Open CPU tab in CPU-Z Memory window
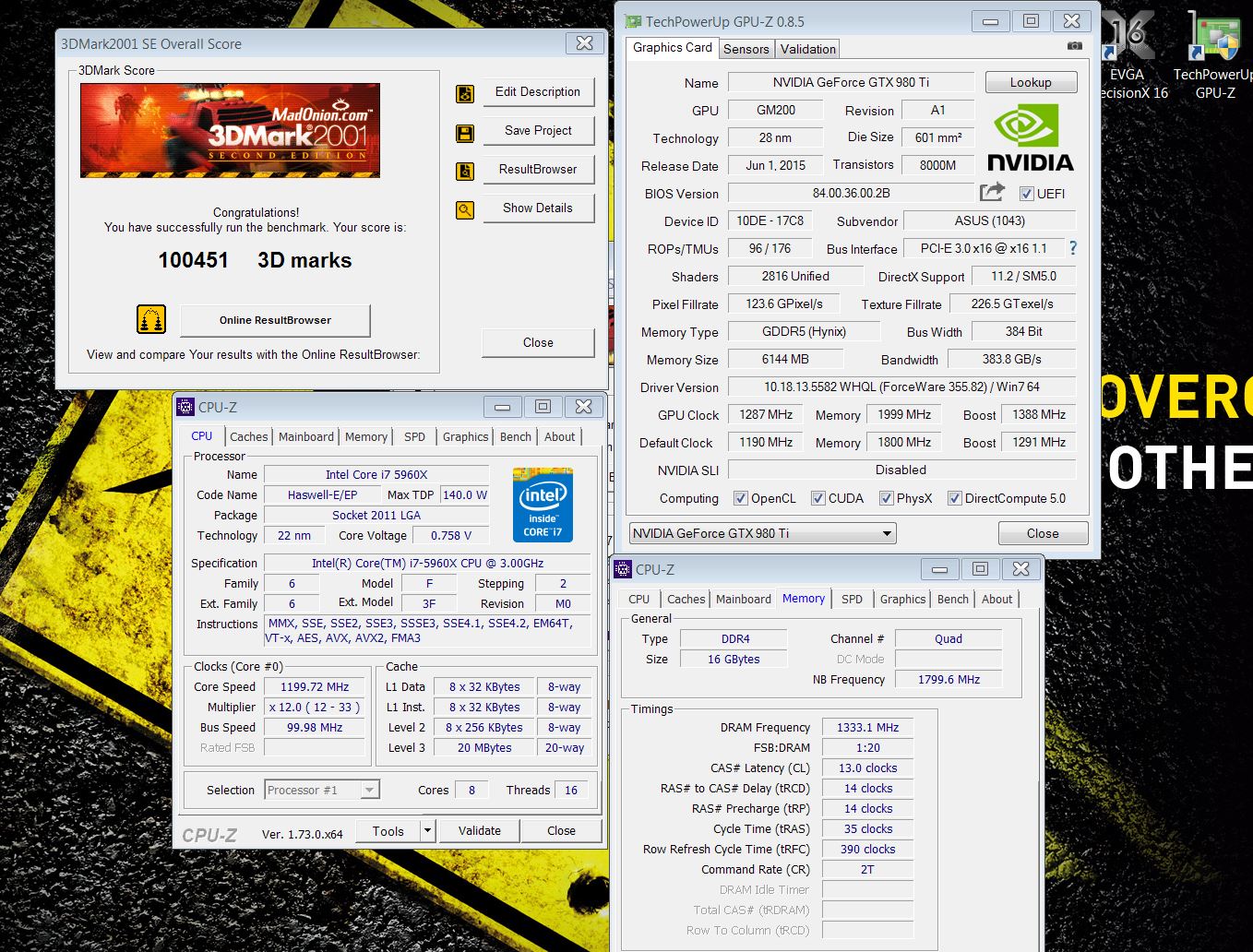 click(x=638, y=599)
